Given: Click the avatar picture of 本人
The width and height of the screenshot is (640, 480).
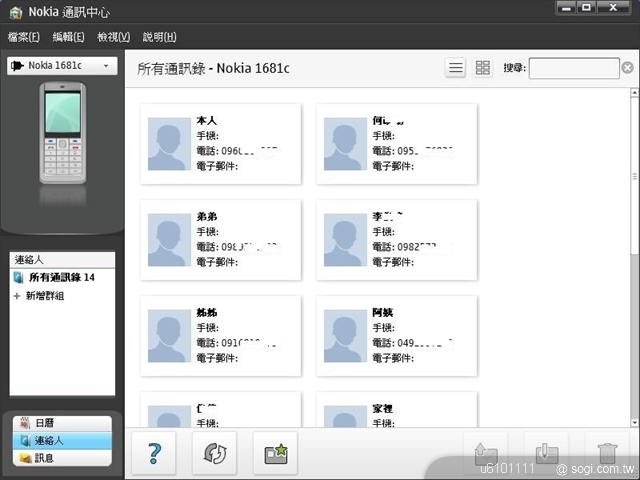Looking at the screenshot, I should [x=169, y=144].
